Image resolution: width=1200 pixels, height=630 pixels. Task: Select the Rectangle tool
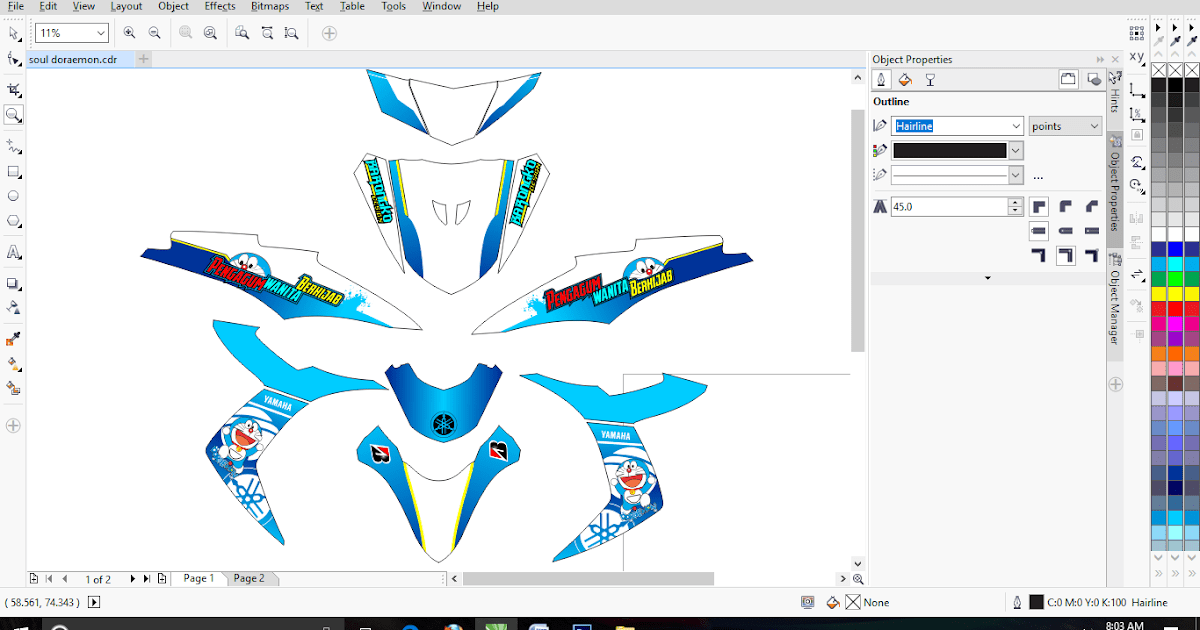pos(13,172)
